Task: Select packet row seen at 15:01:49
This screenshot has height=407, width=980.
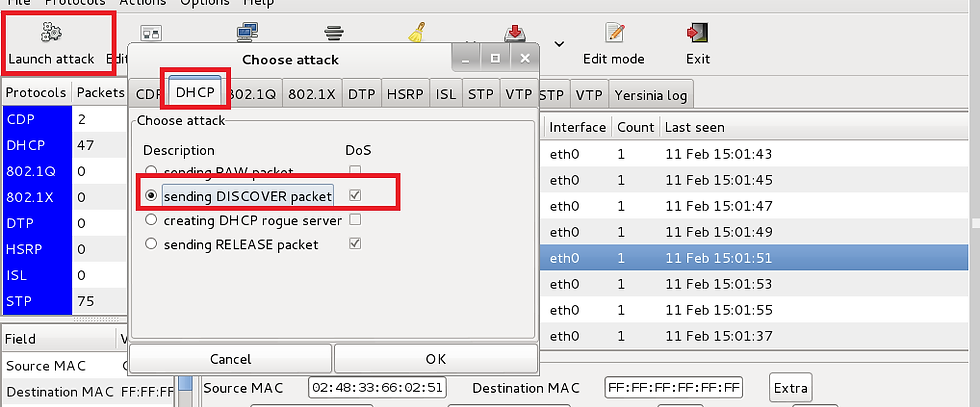Action: coord(756,232)
